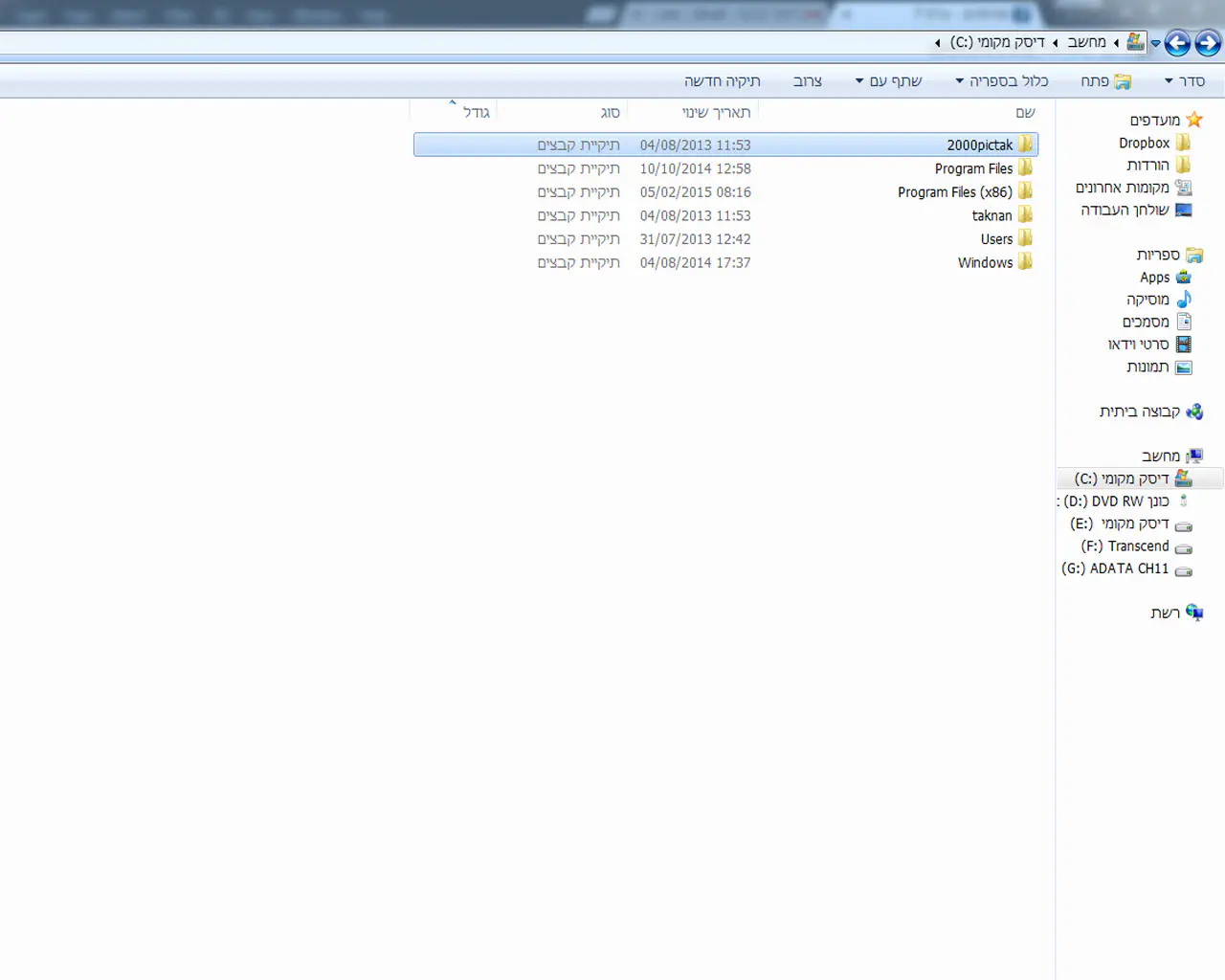Click the Forward navigation arrow button
Image resolution: width=1225 pixels, height=980 pixels.
click(x=1178, y=43)
